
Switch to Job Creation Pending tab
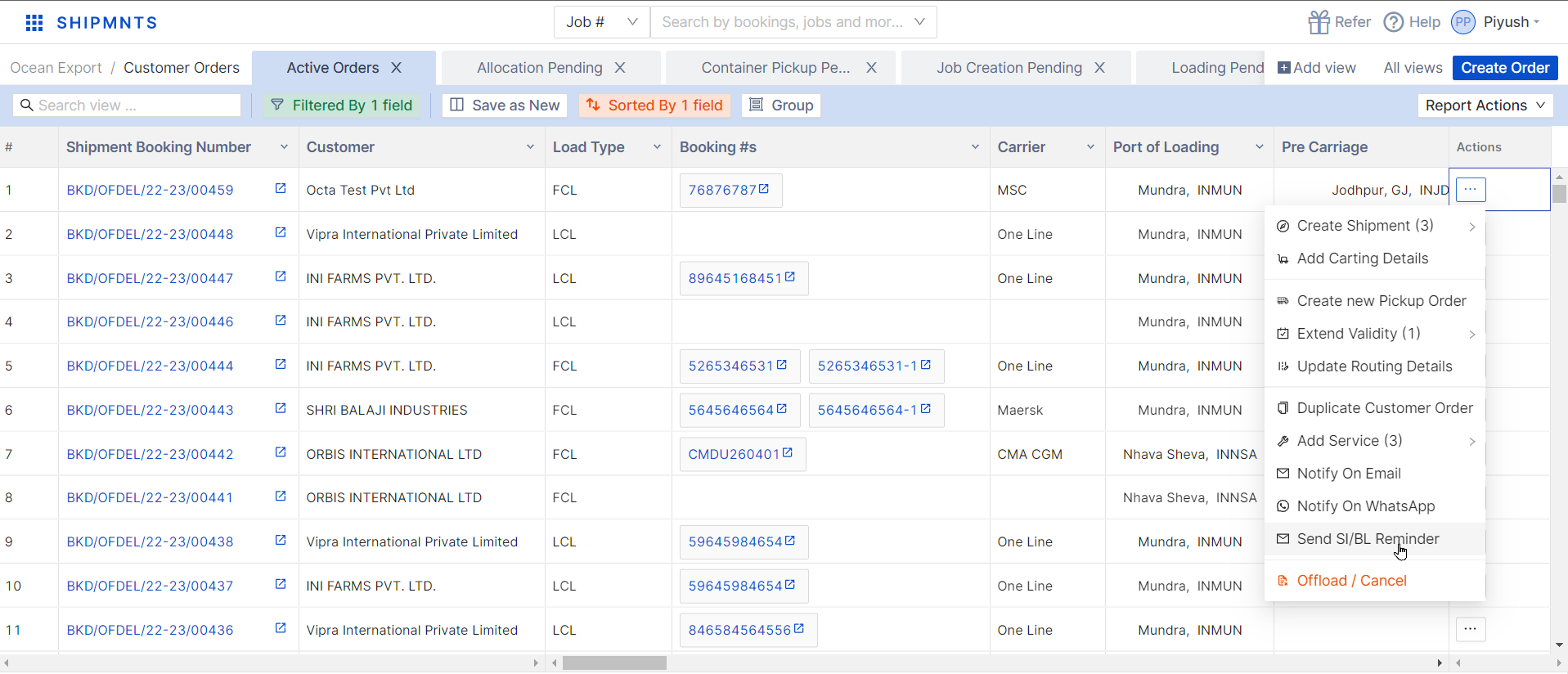click(1009, 68)
